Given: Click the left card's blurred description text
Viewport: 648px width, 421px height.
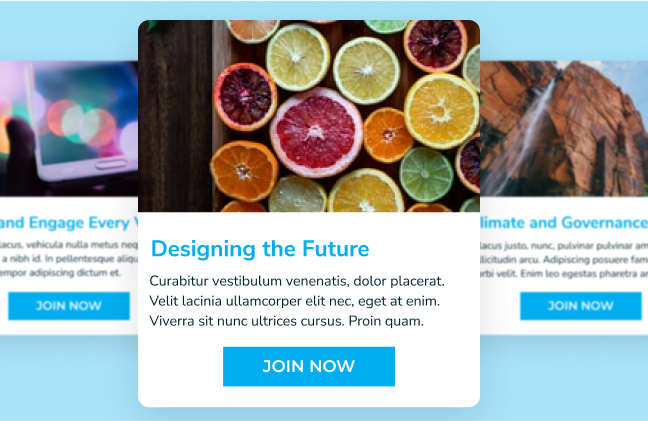Looking at the screenshot, I should pos(69,259).
